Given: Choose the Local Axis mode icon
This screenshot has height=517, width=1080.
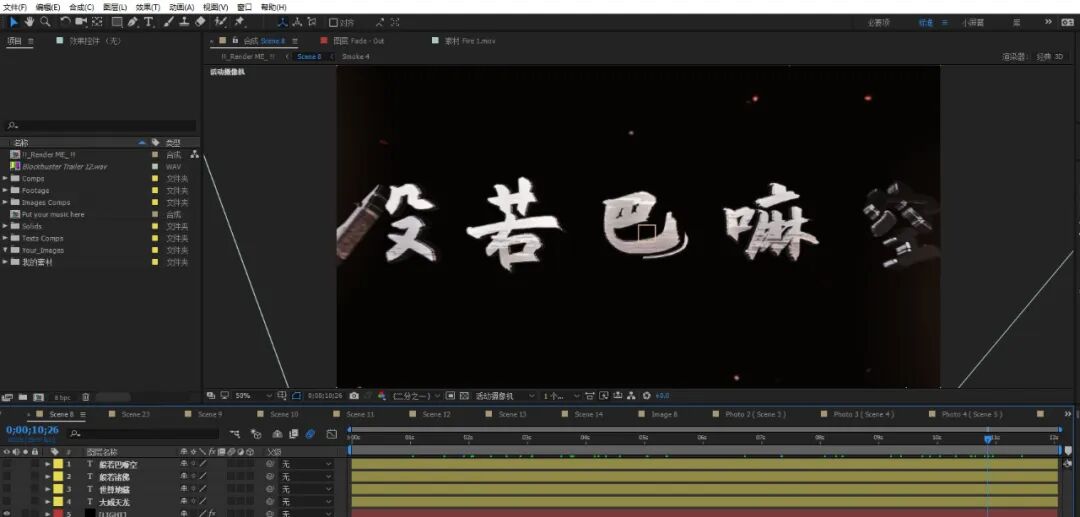Looking at the screenshot, I should (x=282, y=22).
